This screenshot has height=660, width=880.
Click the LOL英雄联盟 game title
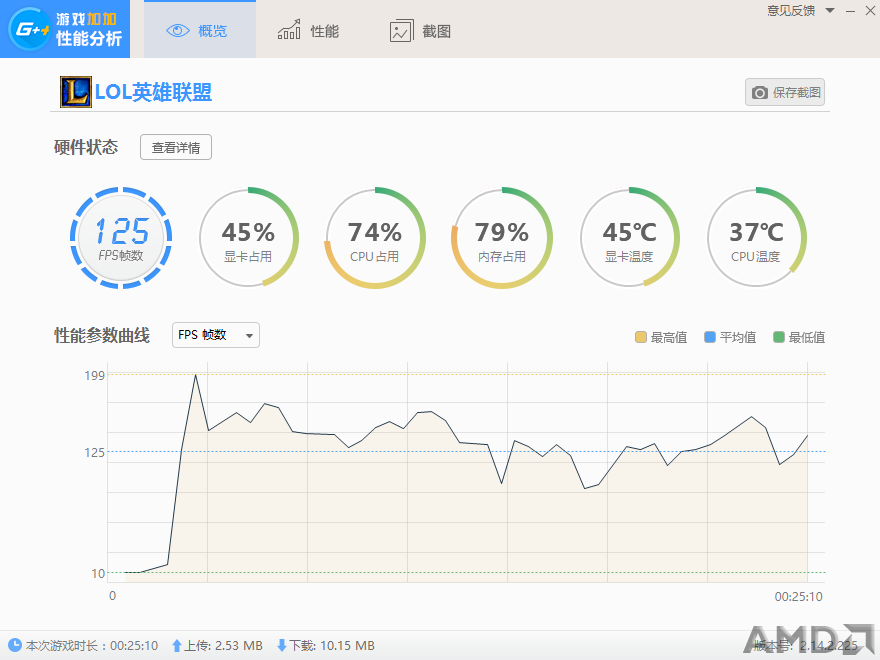153,92
